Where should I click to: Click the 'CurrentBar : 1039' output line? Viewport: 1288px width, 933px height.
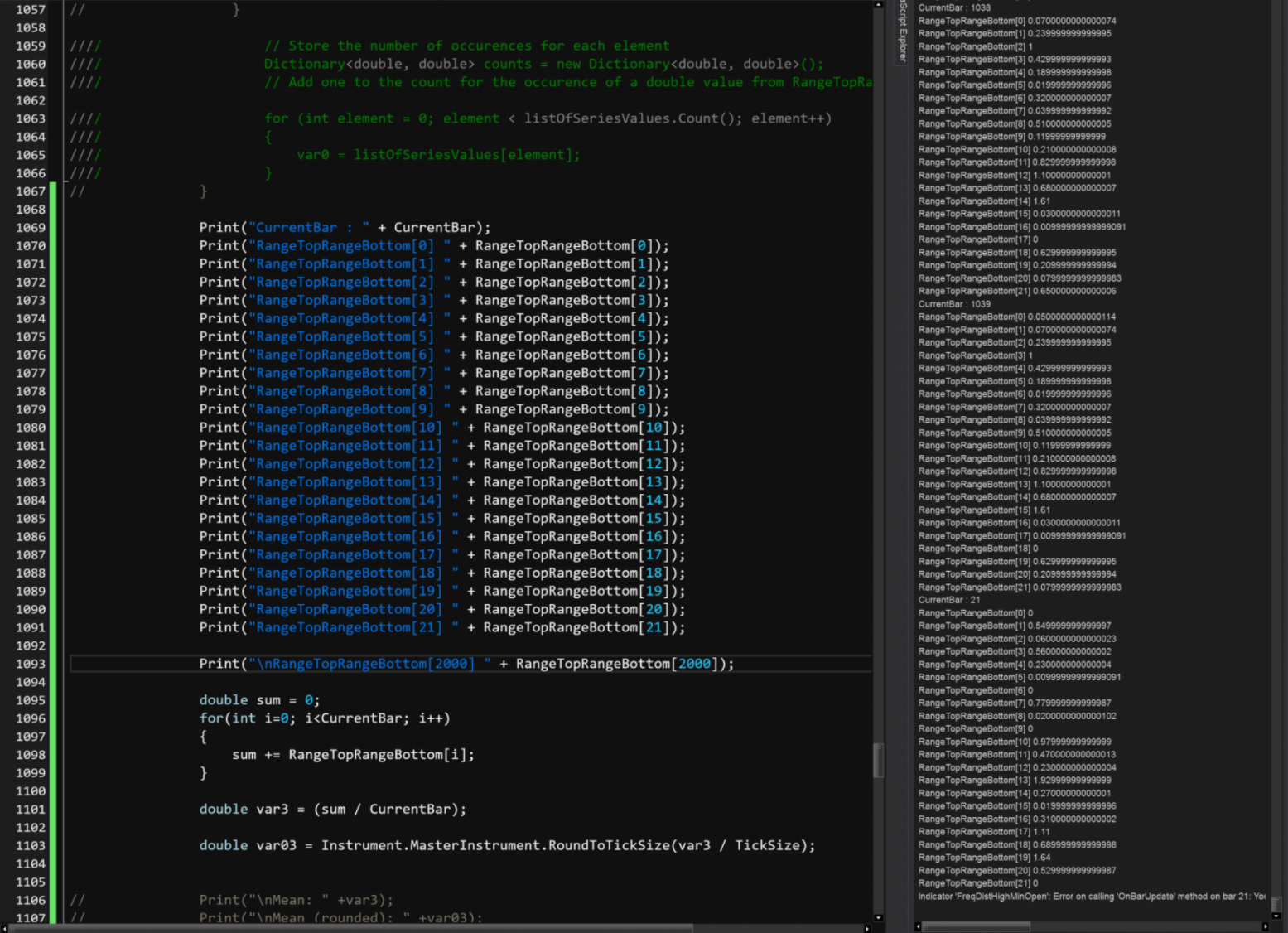coord(954,304)
